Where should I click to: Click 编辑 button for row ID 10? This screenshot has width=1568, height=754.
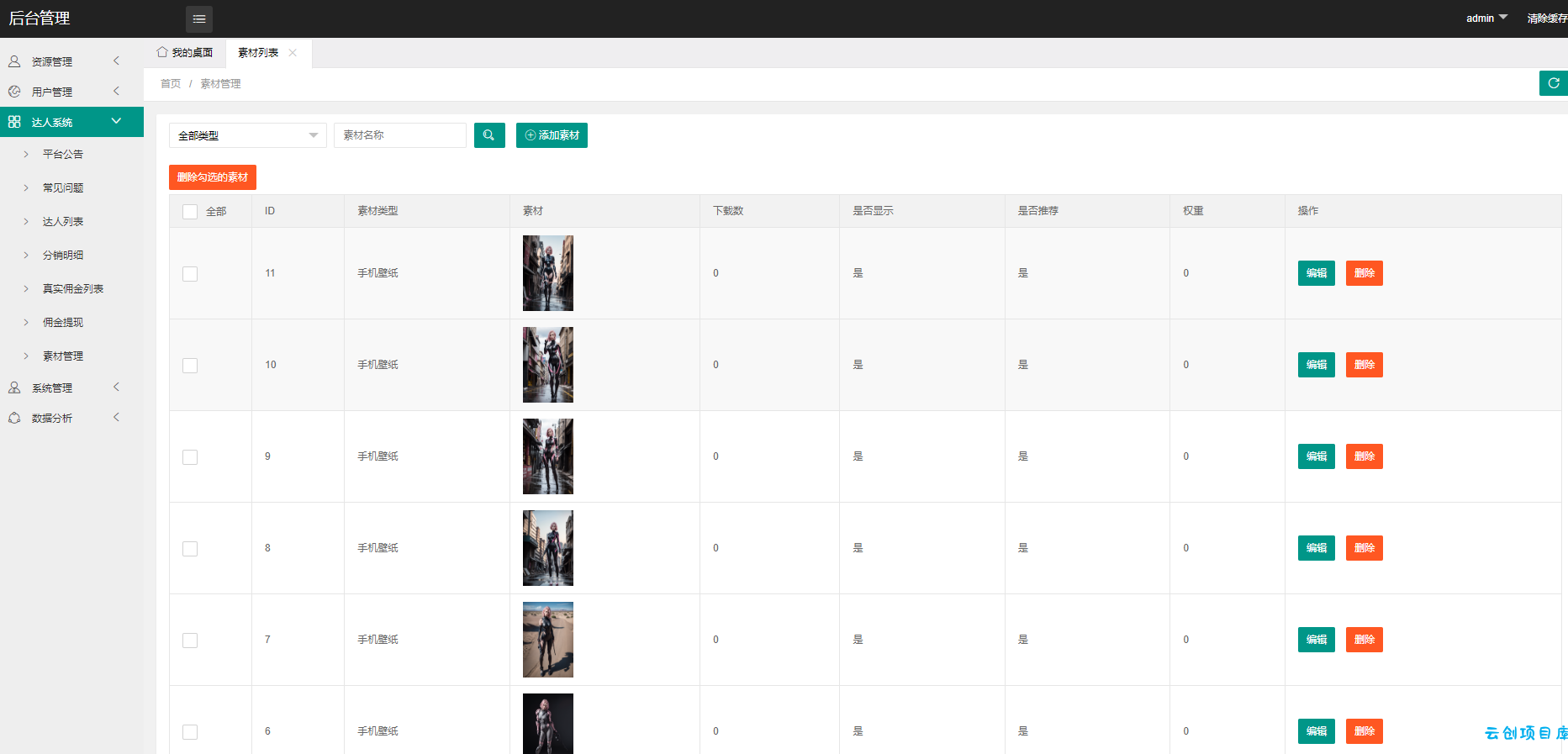(x=1317, y=365)
